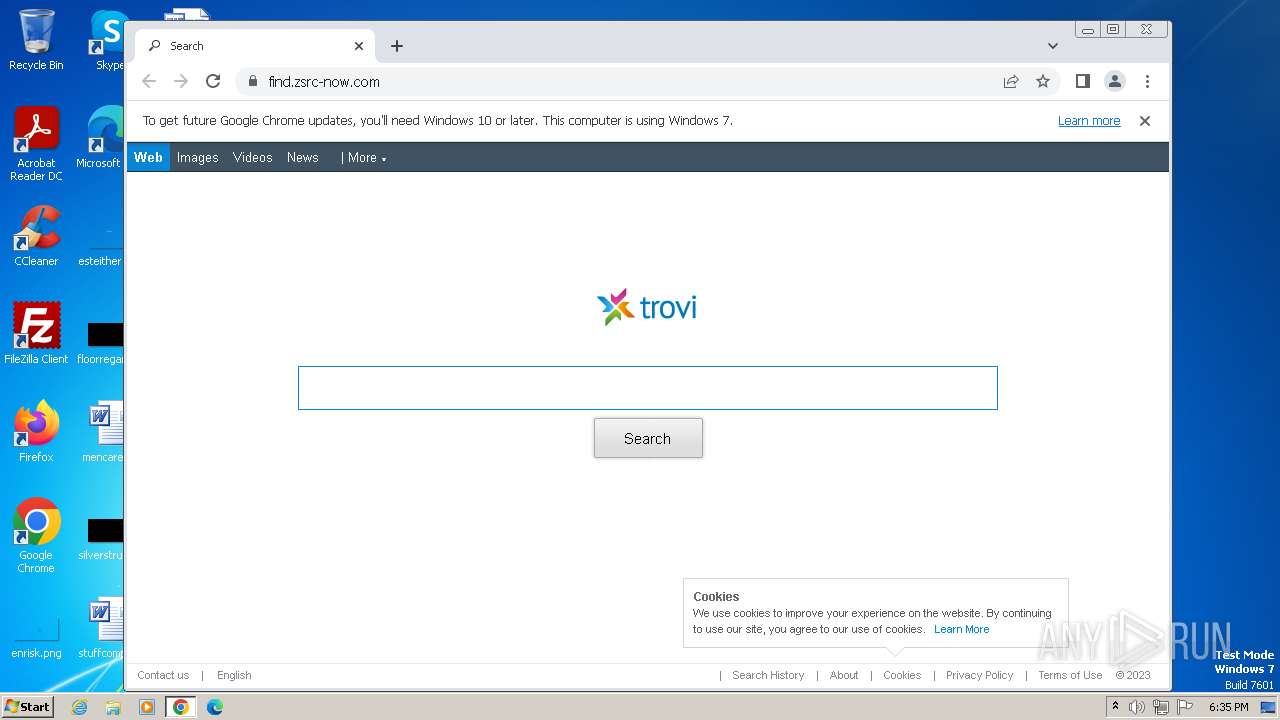Open the Chrome profile avatar
Image resolution: width=1280 pixels, height=720 pixels.
pos(1115,81)
